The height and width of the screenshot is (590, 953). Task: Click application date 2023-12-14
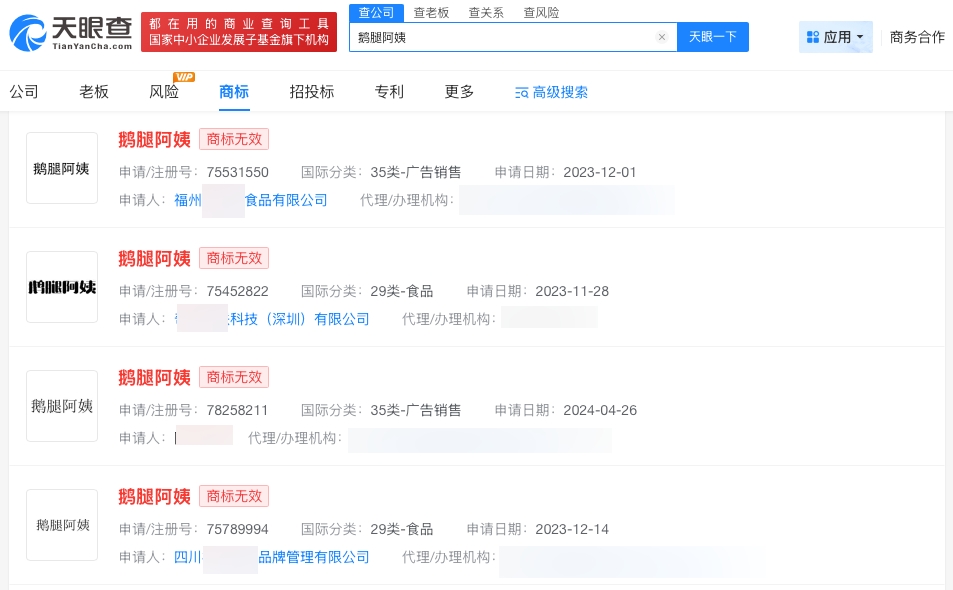572,530
